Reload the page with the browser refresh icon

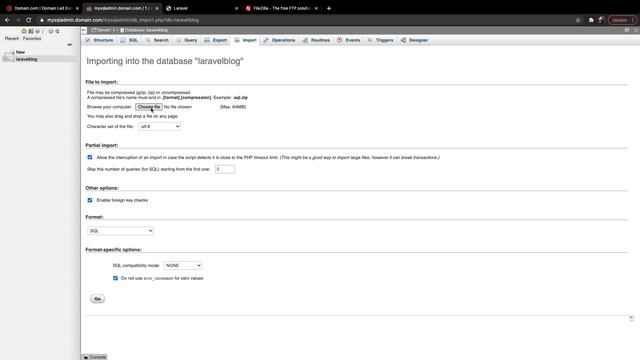tap(29, 20)
